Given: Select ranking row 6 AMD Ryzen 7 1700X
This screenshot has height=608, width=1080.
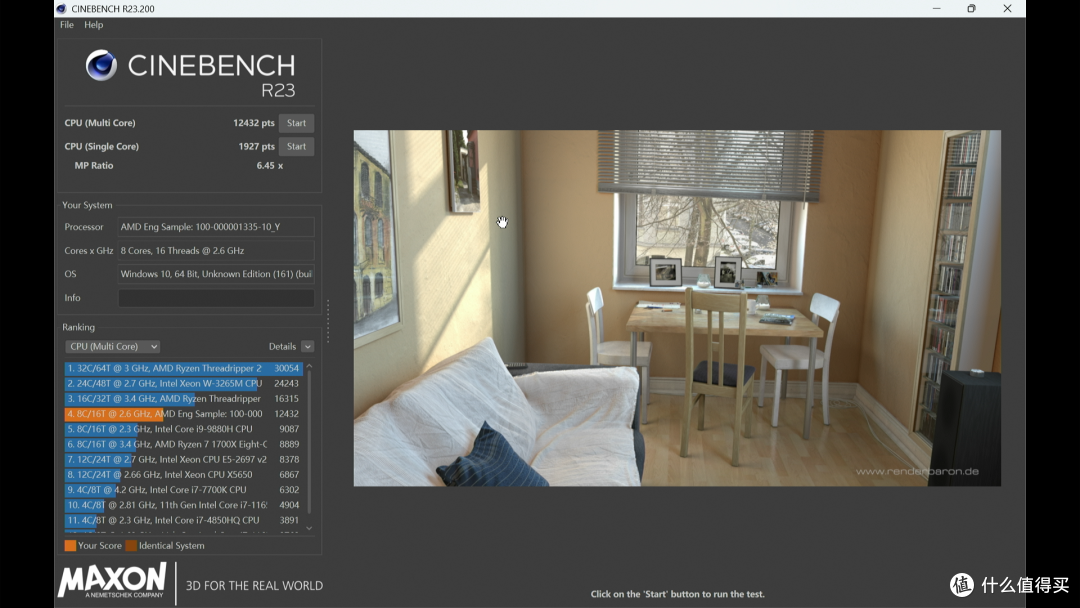Looking at the screenshot, I should (183, 444).
